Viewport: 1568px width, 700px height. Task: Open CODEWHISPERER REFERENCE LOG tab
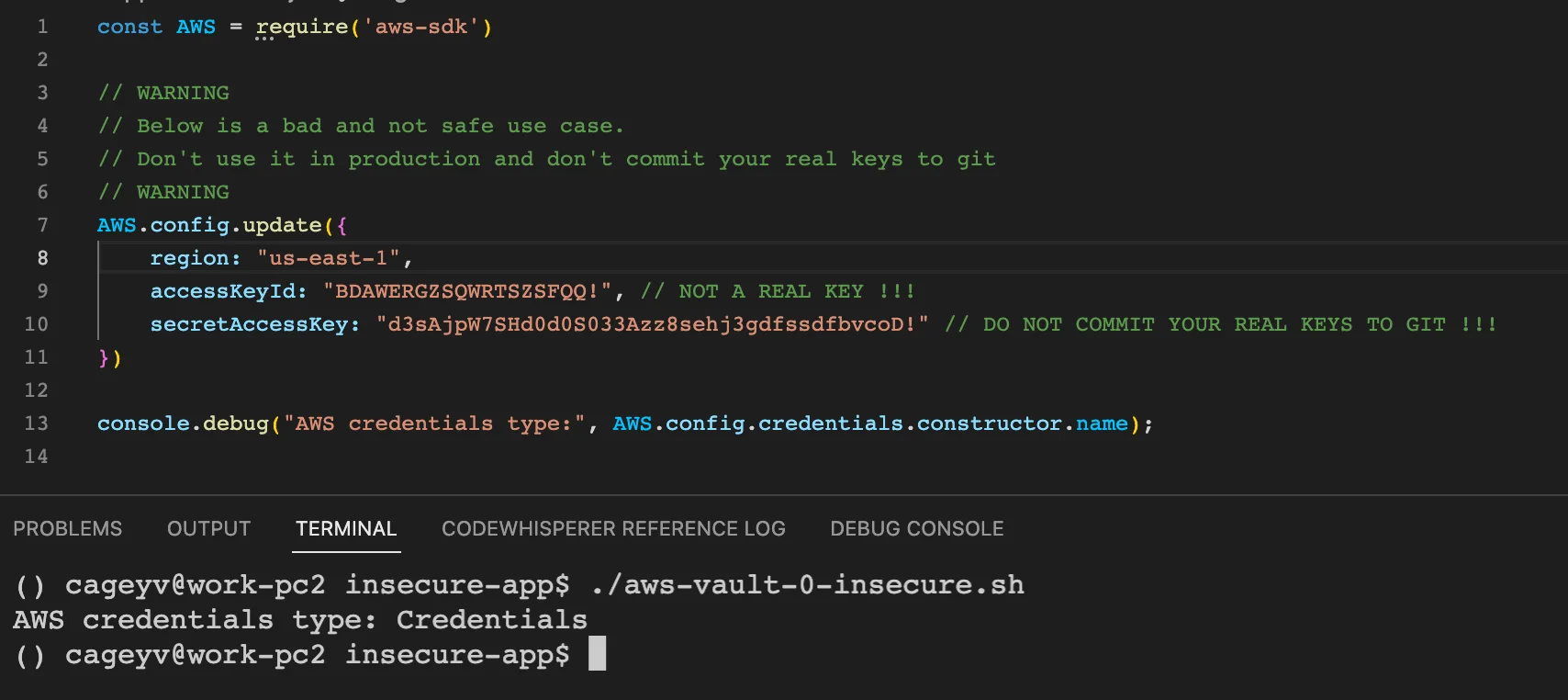pos(613,529)
